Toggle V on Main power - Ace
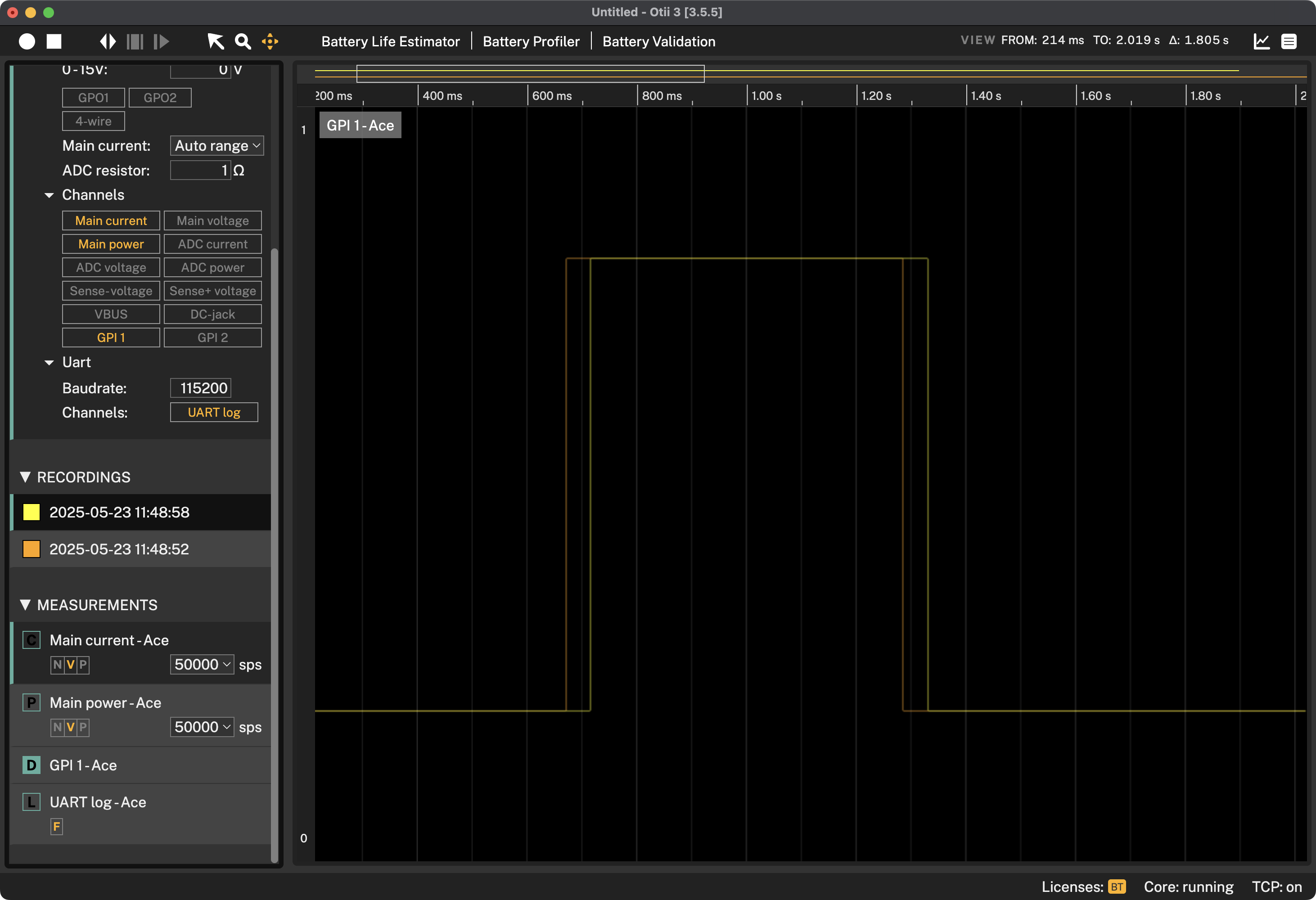This screenshot has width=1316, height=900. [70, 727]
